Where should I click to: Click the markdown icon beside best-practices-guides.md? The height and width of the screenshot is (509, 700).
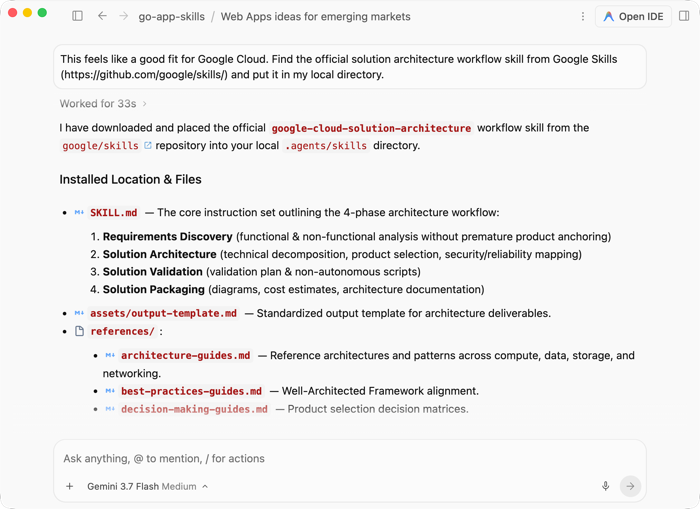[110, 391]
